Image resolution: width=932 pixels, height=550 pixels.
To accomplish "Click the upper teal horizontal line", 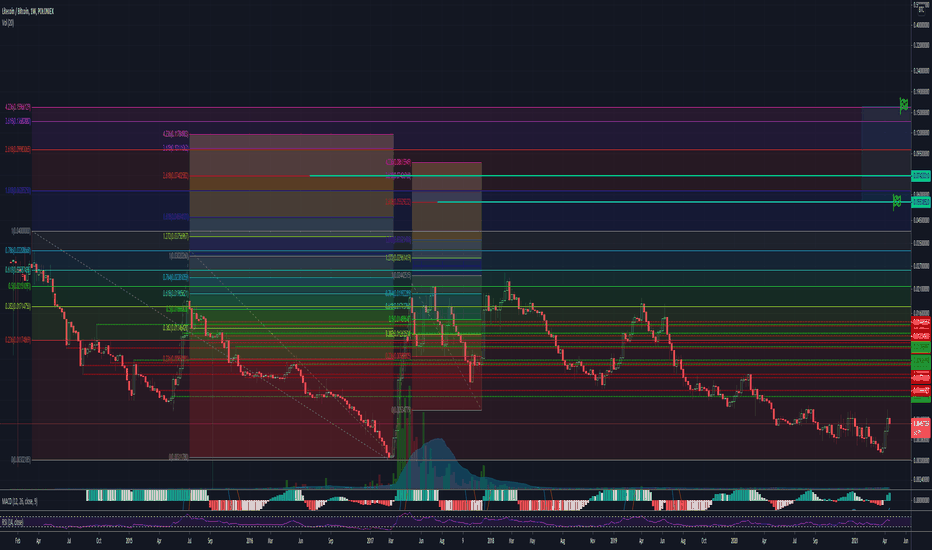I will pyautogui.click(x=610, y=176).
